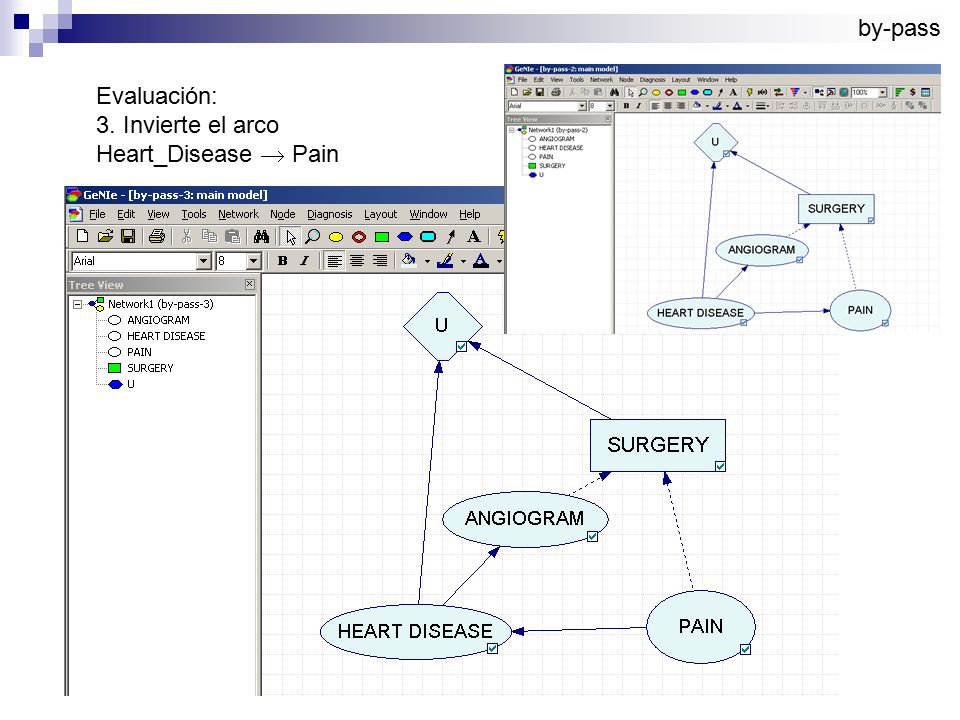Select the arc arrow tool in by-pass-3 window
The width and height of the screenshot is (960, 720).
[x=451, y=236]
